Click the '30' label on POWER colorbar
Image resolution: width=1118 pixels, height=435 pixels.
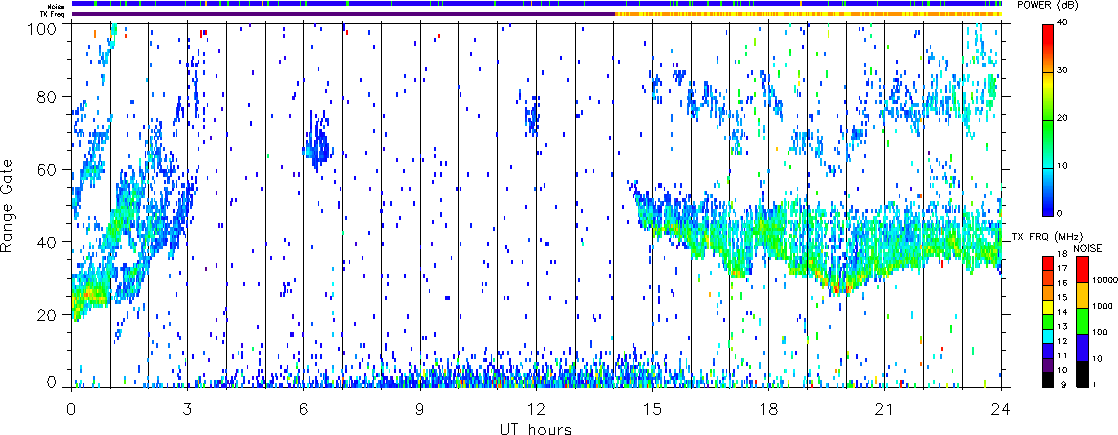(1064, 71)
